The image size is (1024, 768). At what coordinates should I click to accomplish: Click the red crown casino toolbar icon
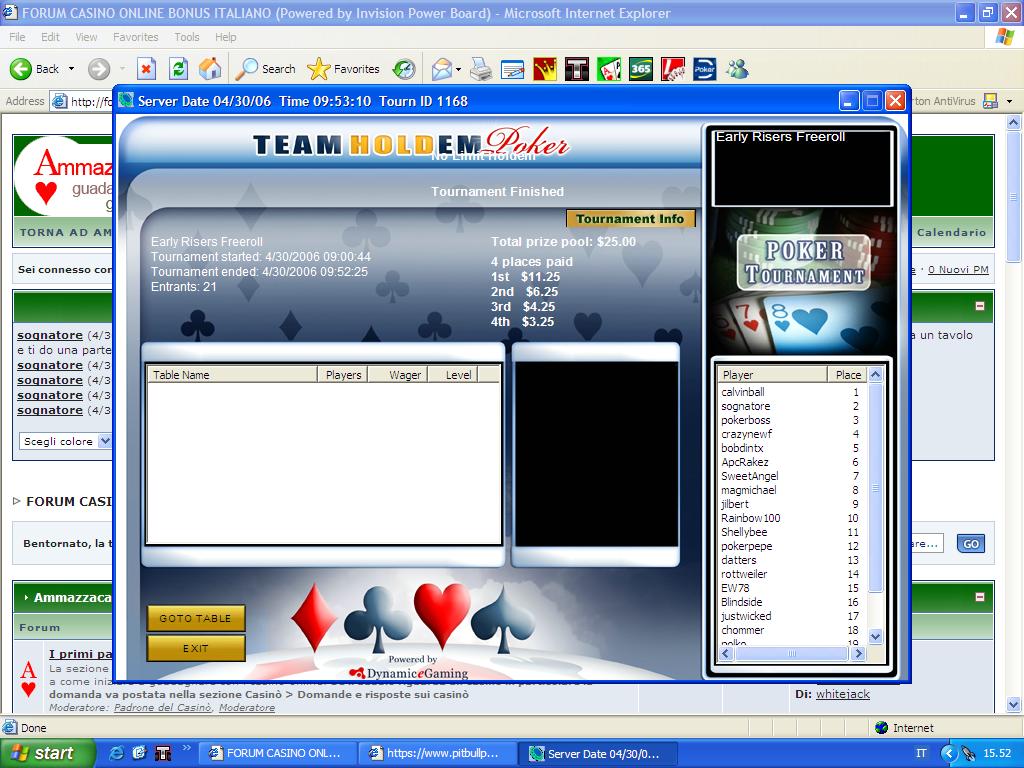[545, 69]
